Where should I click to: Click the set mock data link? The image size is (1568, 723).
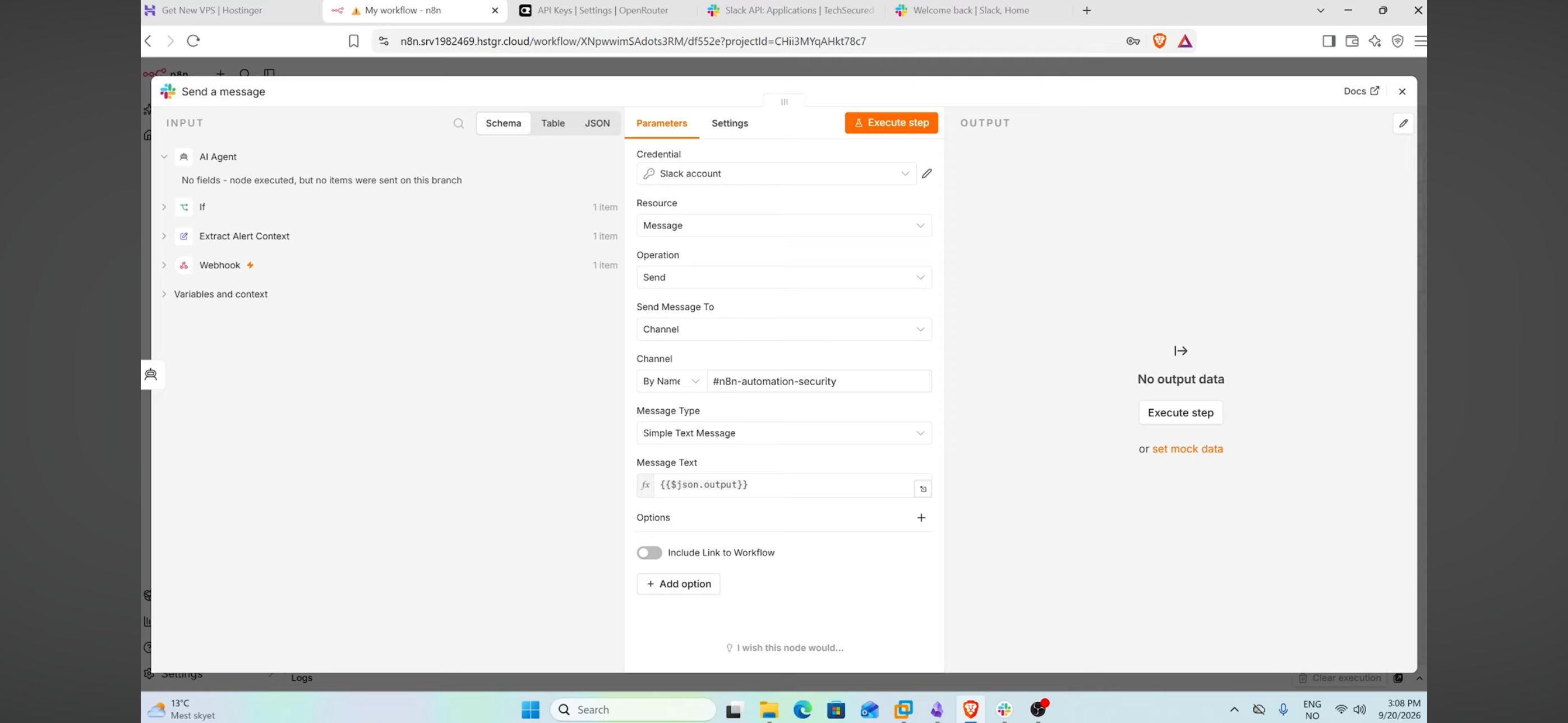click(x=1187, y=448)
